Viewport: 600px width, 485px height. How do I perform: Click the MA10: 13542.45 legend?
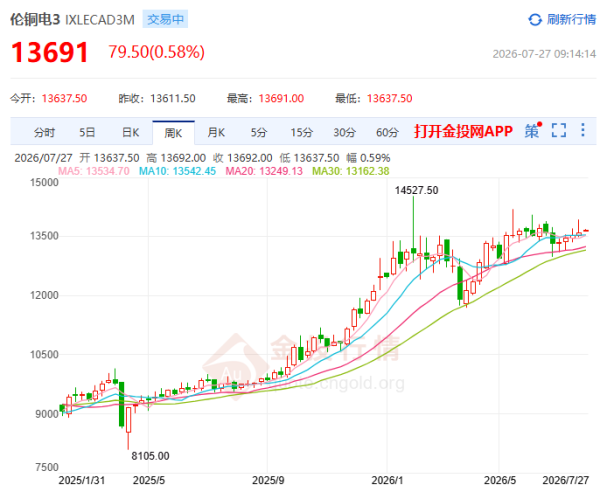click(177, 171)
